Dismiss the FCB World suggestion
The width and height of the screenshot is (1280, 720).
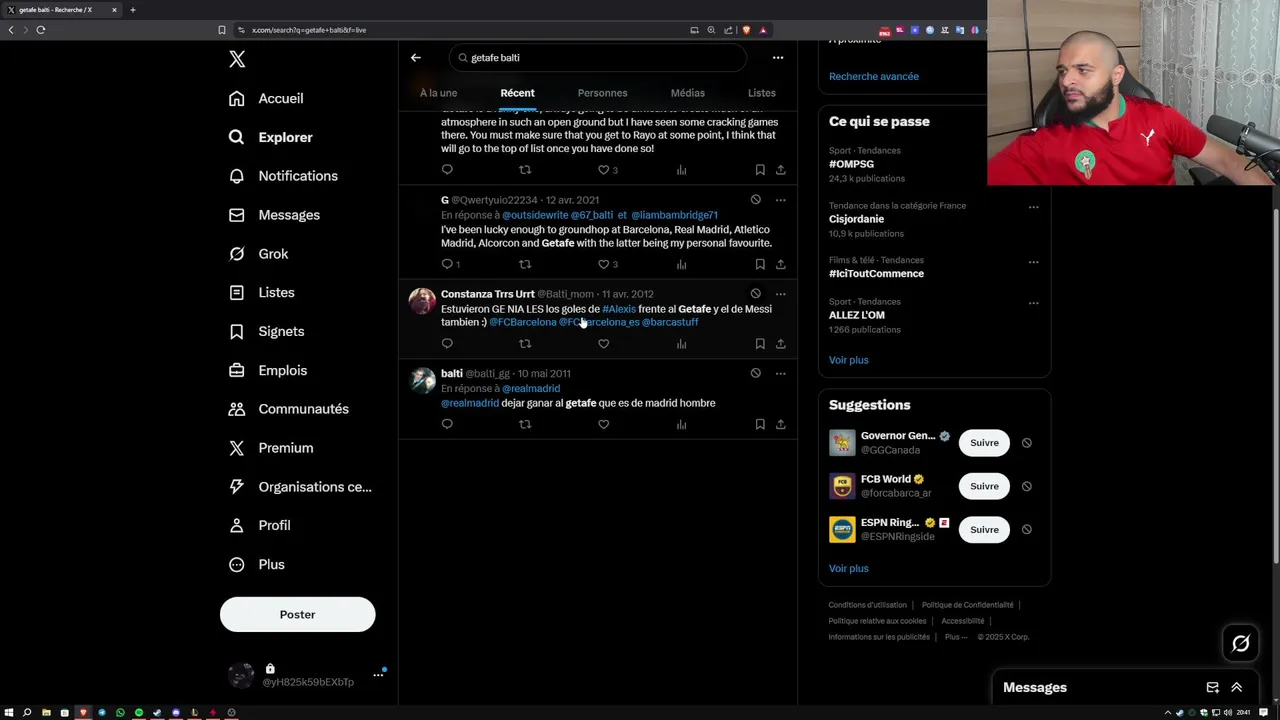point(1026,486)
